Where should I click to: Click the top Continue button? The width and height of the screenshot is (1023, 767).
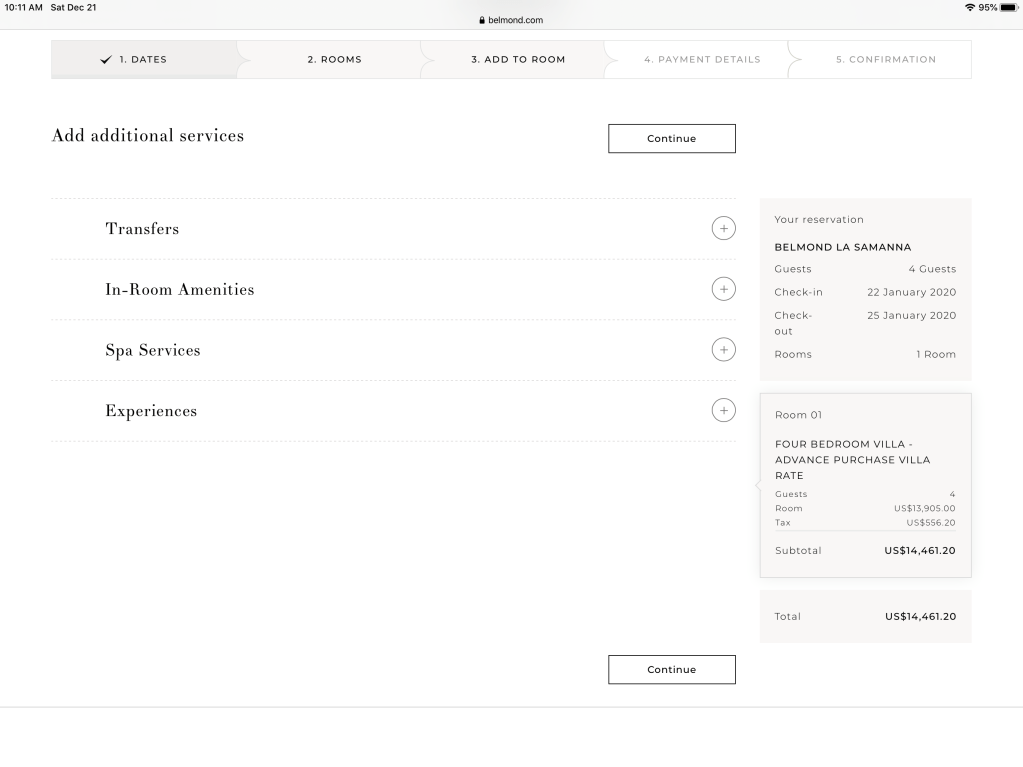point(671,139)
